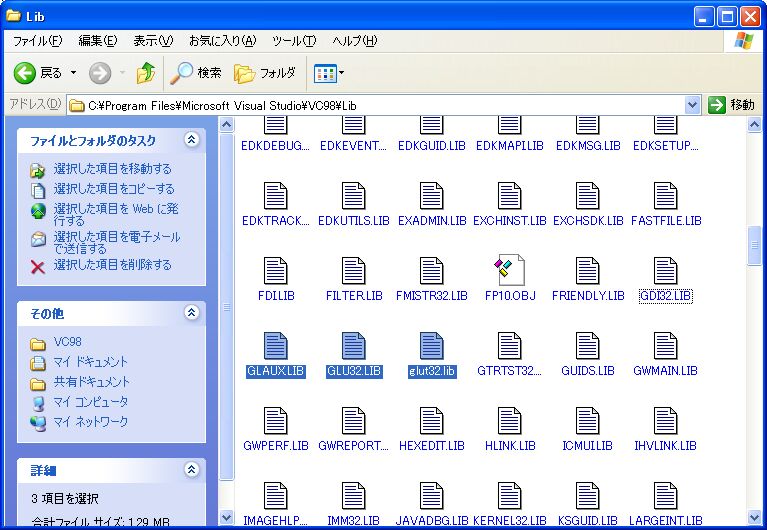Click the task pane scrollbar up arrow
Screen dimensions: 767x530
point(226,124)
